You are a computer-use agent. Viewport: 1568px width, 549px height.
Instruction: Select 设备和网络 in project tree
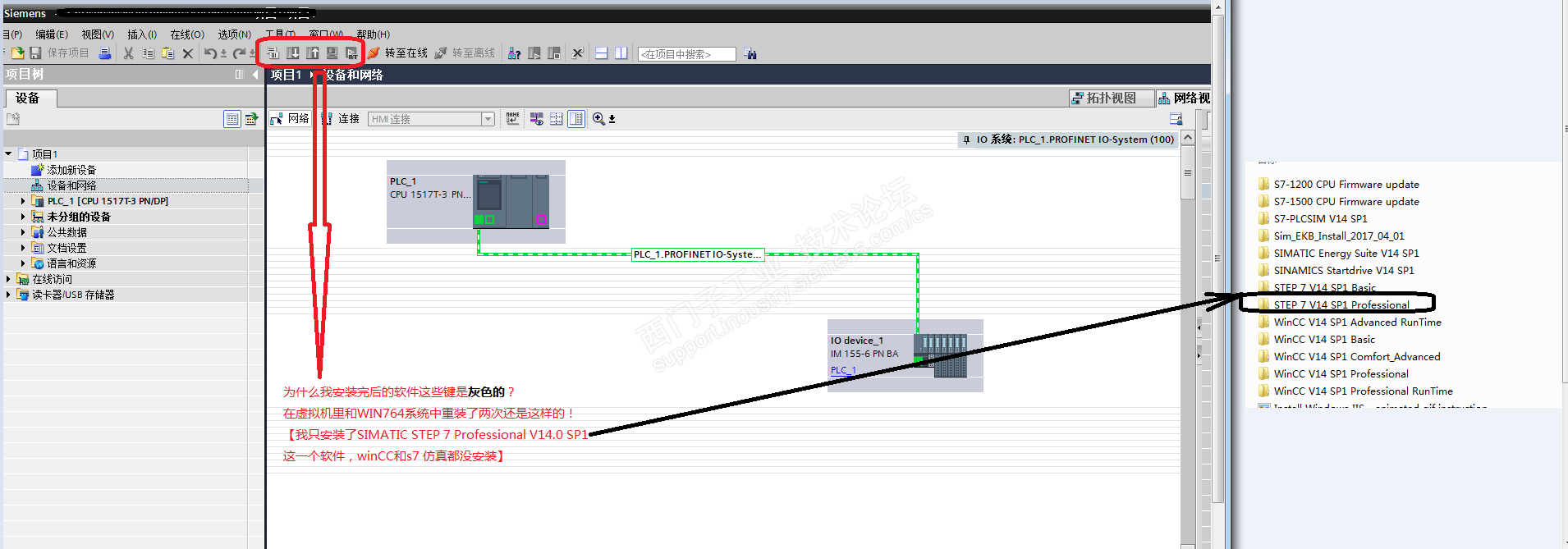[71, 185]
